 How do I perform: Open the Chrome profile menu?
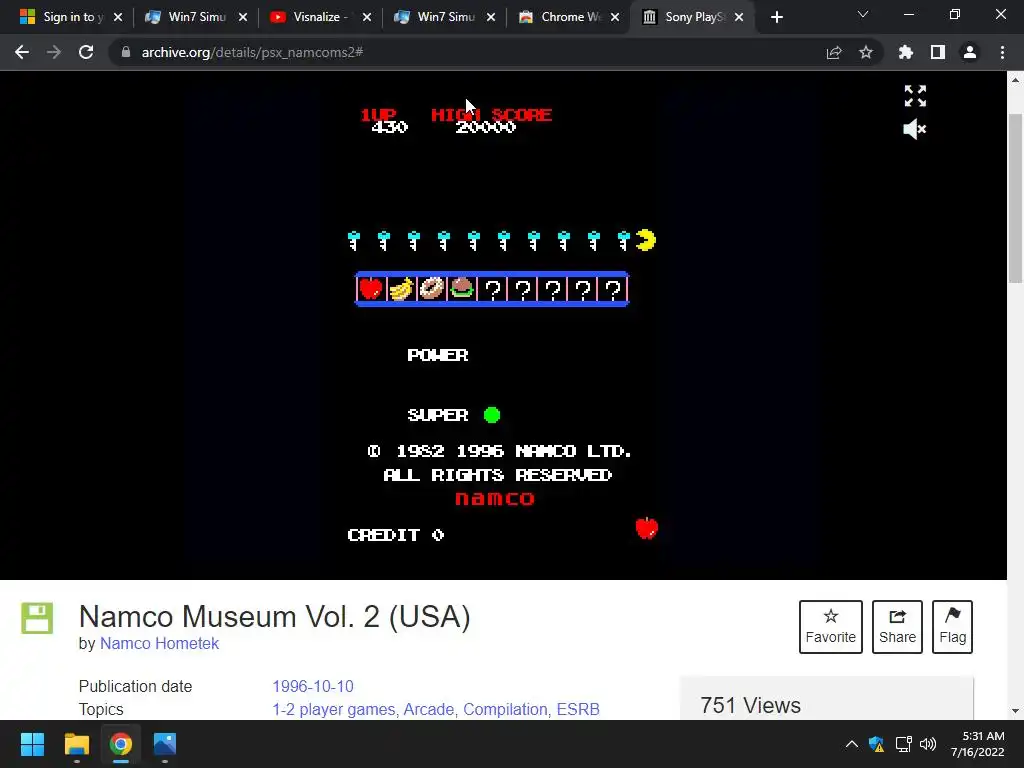(x=970, y=52)
